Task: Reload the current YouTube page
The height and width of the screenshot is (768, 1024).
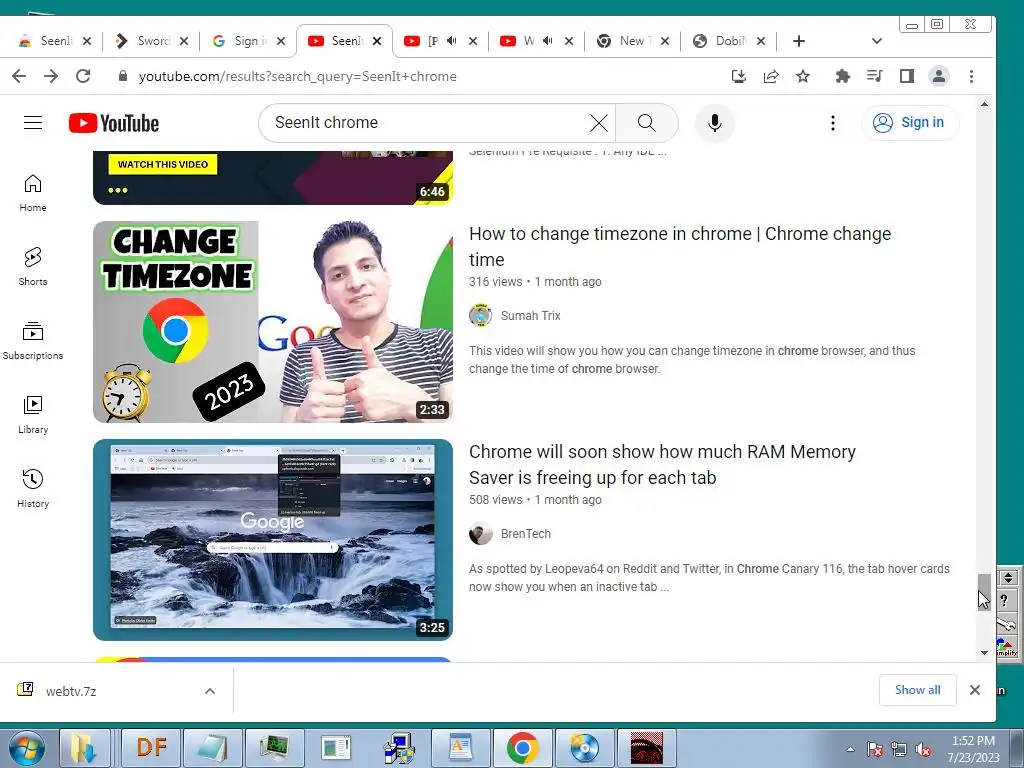Action: point(83,76)
